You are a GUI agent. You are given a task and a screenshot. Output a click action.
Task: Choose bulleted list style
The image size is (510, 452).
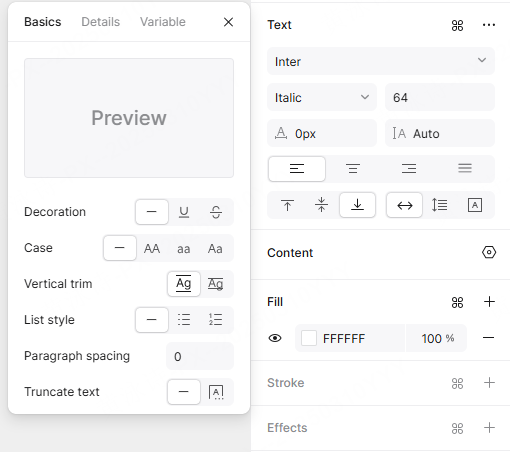click(184, 320)
